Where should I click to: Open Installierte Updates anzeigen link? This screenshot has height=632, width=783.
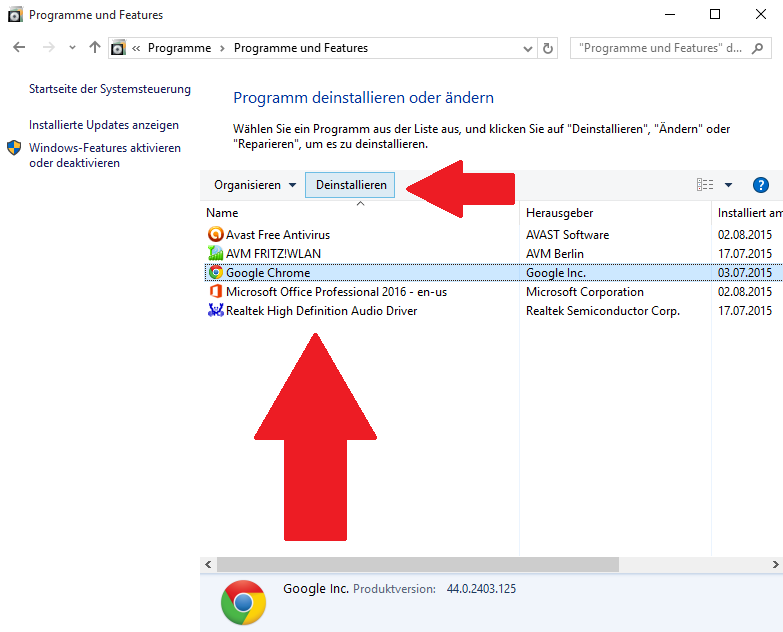[104, 125]
